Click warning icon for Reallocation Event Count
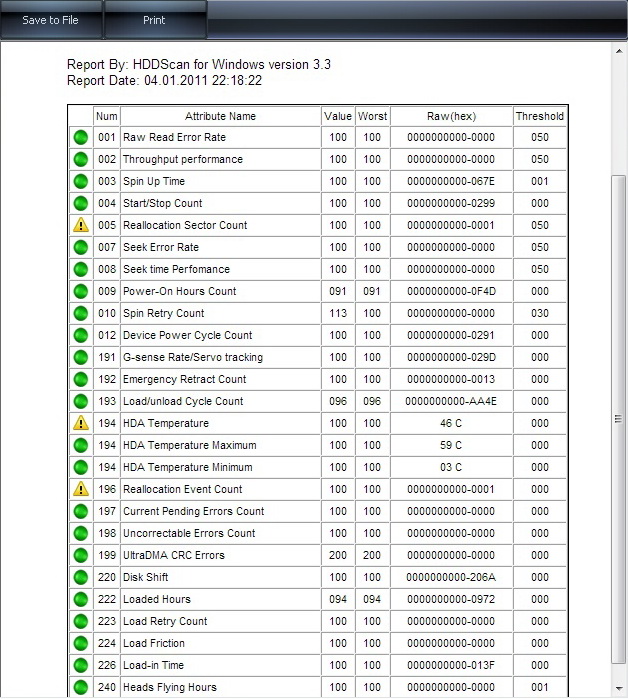Image resolution: width=628 pixels, height=699 pixels. 81,489
